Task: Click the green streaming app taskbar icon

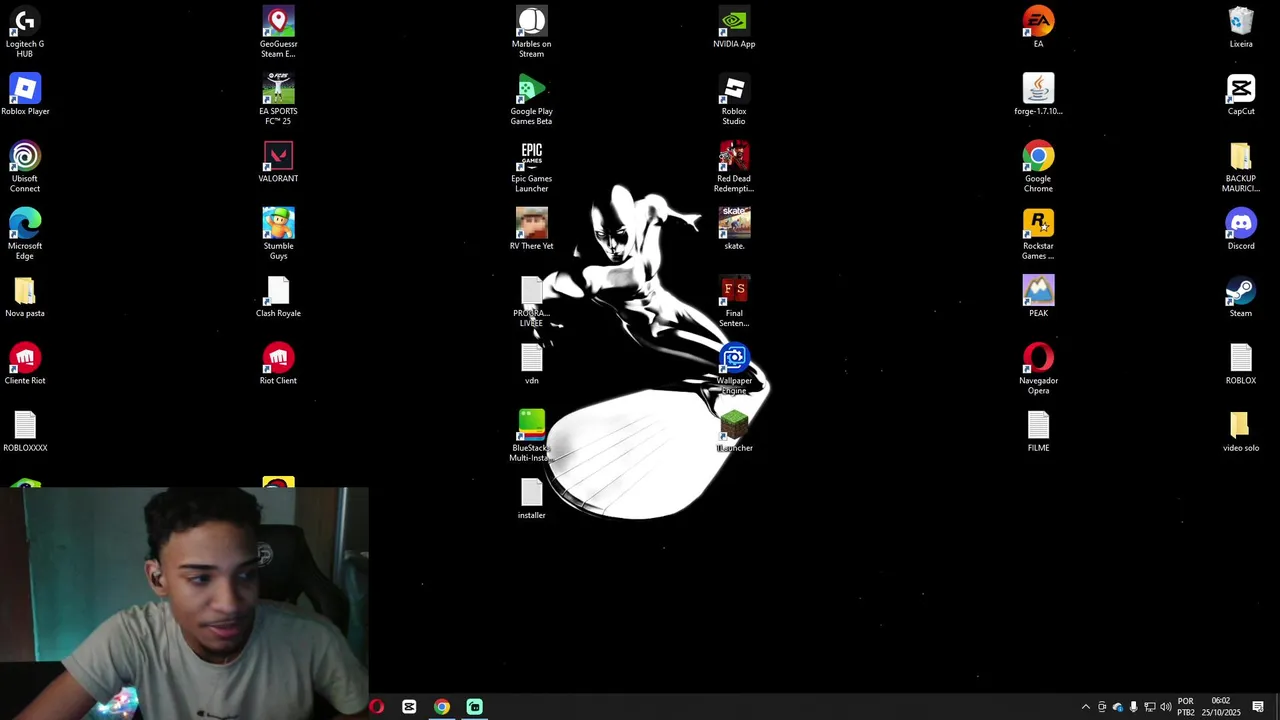Action: (x=475, y=707)
